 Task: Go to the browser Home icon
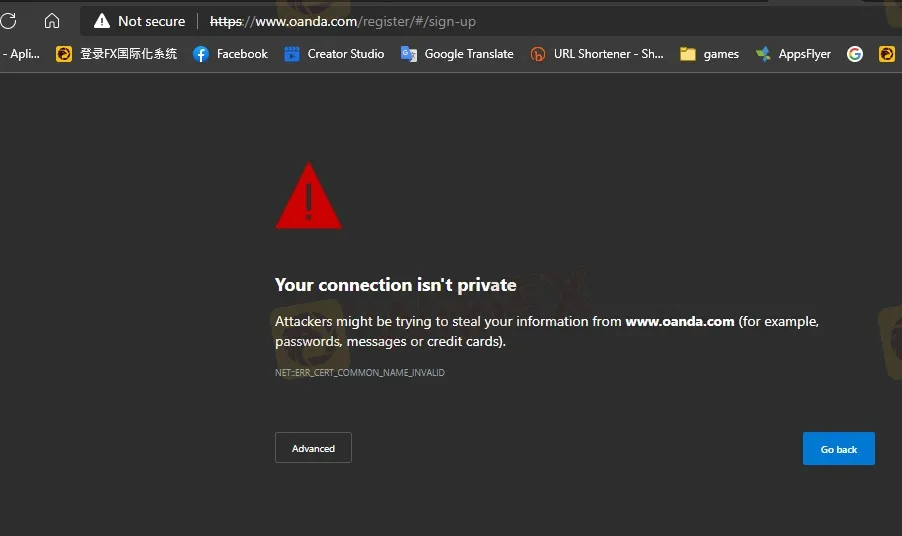pyautogui.click(x=52, y=21)
